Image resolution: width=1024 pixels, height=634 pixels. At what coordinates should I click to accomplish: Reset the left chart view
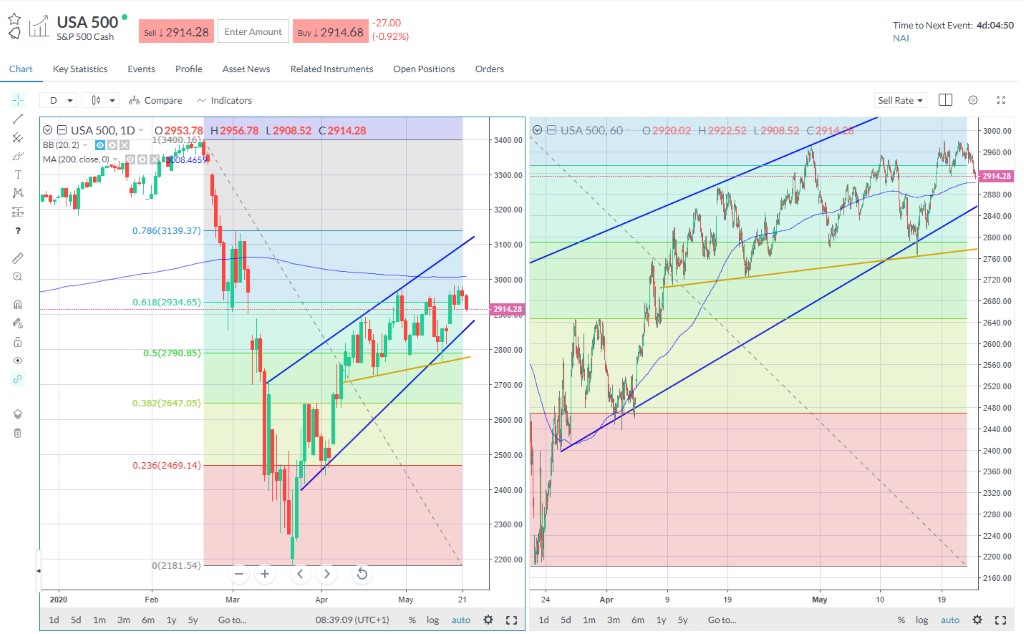(x=362, y=574)
